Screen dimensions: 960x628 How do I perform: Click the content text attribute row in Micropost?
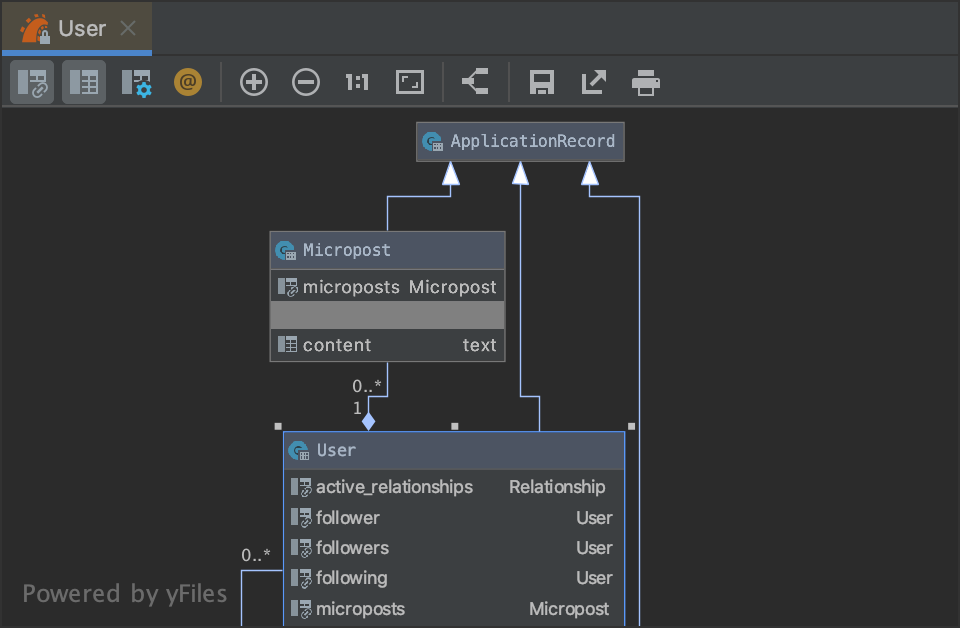coord(387,344)
